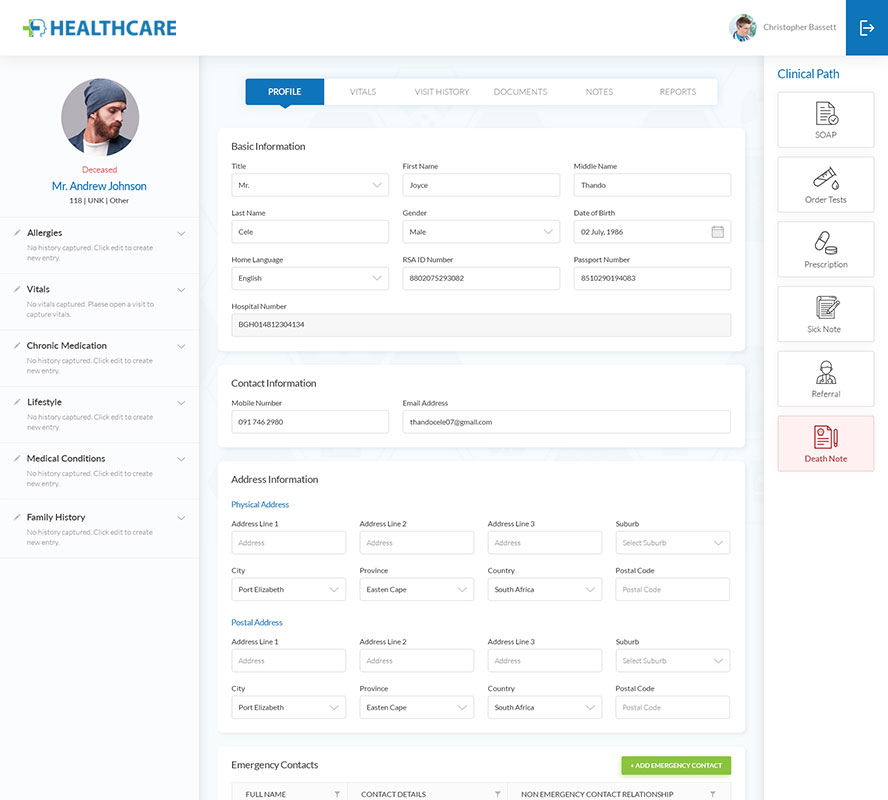Image resolution: width=888 pixels, height=800 pixels.
Task: Select the Profile tab
Action: 285,92
